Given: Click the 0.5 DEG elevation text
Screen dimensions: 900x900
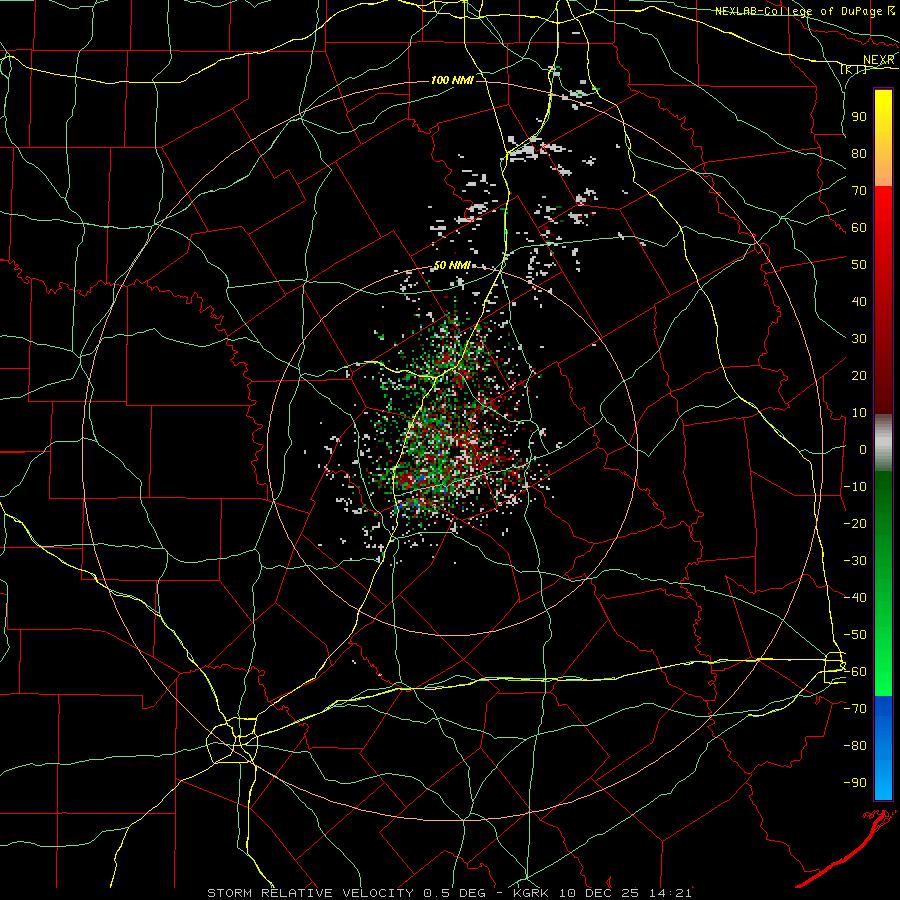Looking at the screenshot, I should [x=454, y=893].
